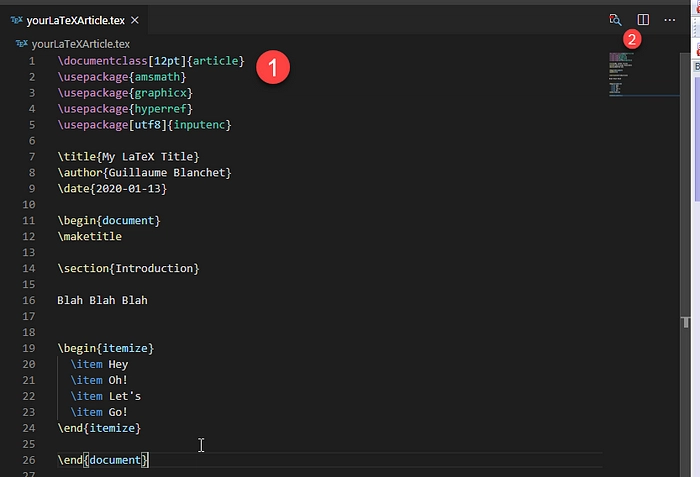Click the author name Guillaume Blanchet
Image resolution: width=700 pixels, height=477 pixels.
170,172
